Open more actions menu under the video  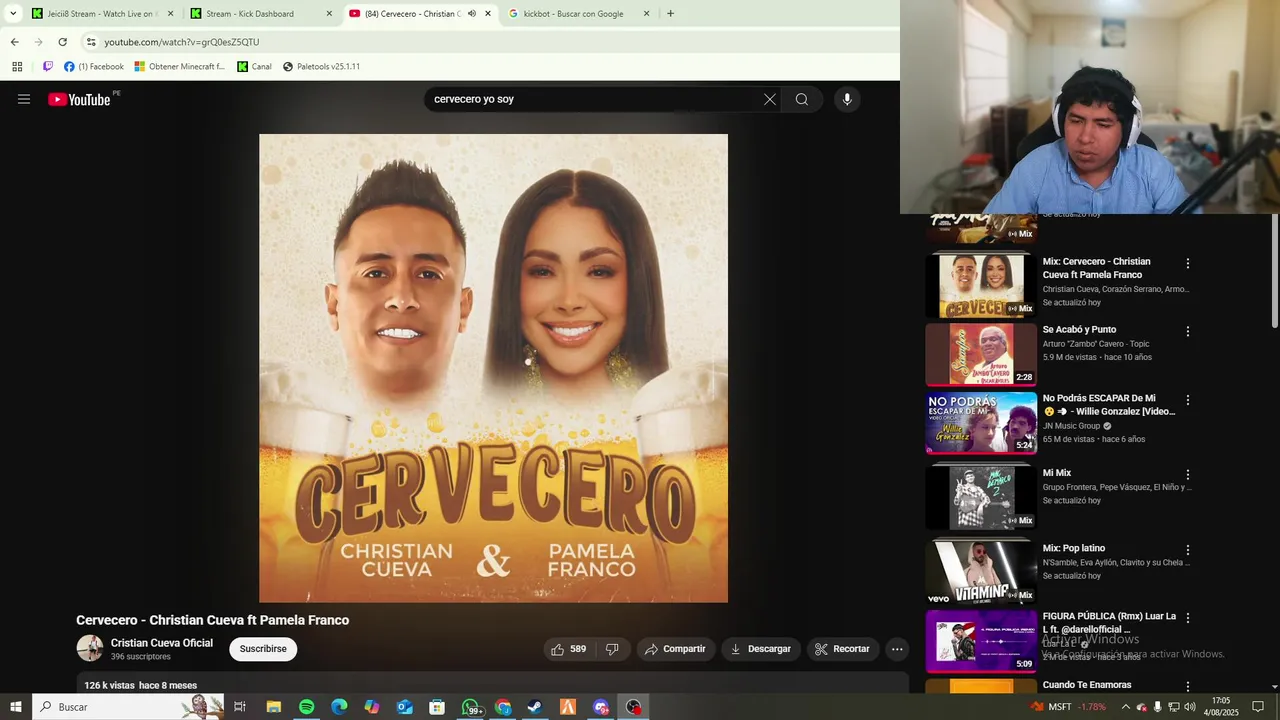click(897, 649)
